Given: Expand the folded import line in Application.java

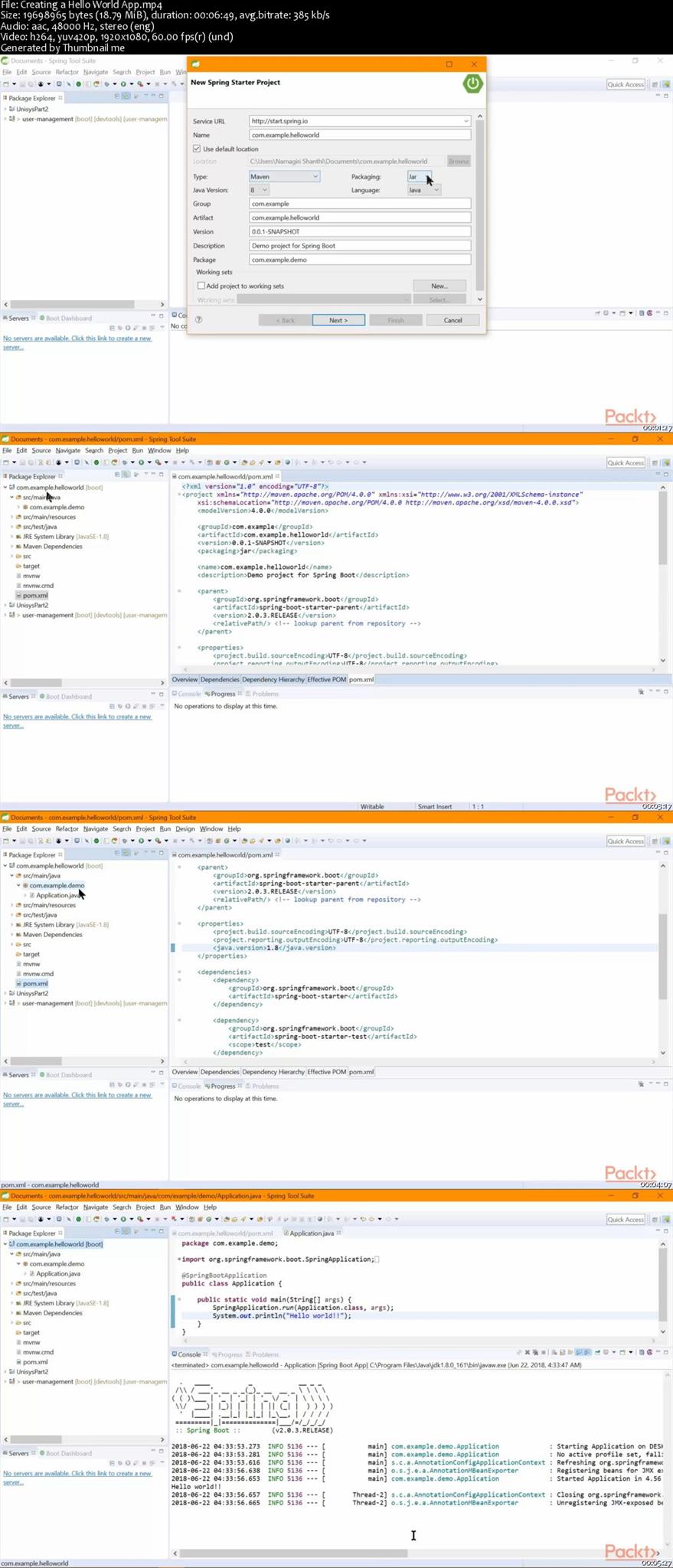Looking at the screenshot, I should 179,1259.
